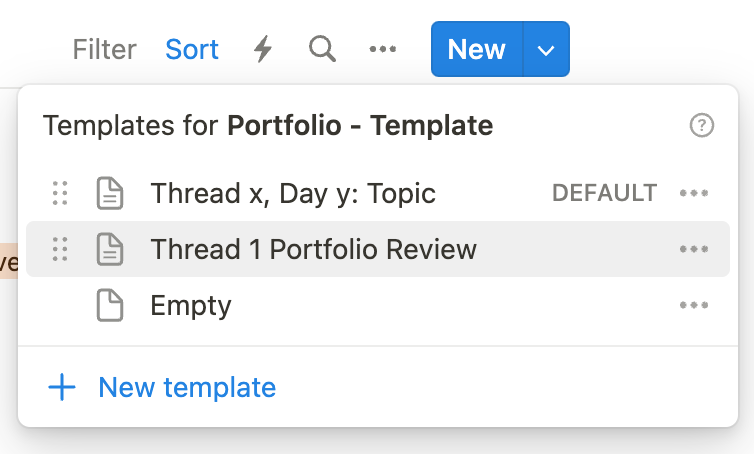The image size is (754, 454).
Task: Collapse the dropdown arrow beside New
Action: (546, 49)
